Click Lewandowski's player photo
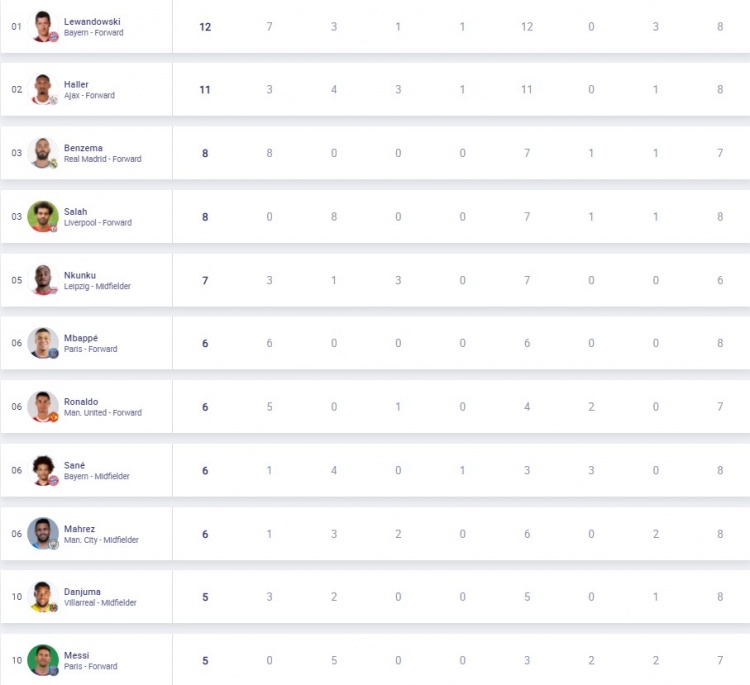750x685 pixels. [x=43, y=26]
